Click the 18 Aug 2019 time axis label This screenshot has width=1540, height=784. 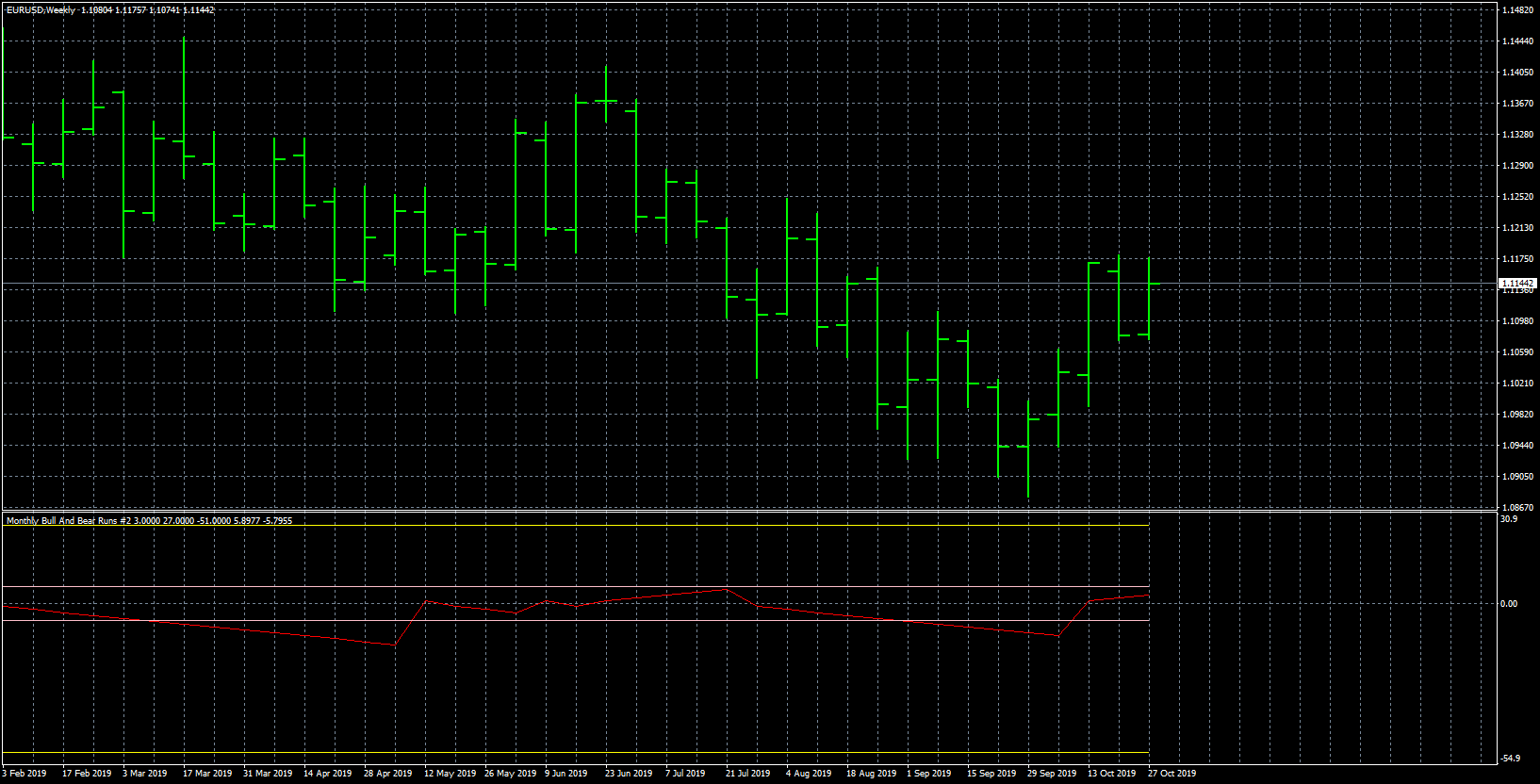pos(872,774)
